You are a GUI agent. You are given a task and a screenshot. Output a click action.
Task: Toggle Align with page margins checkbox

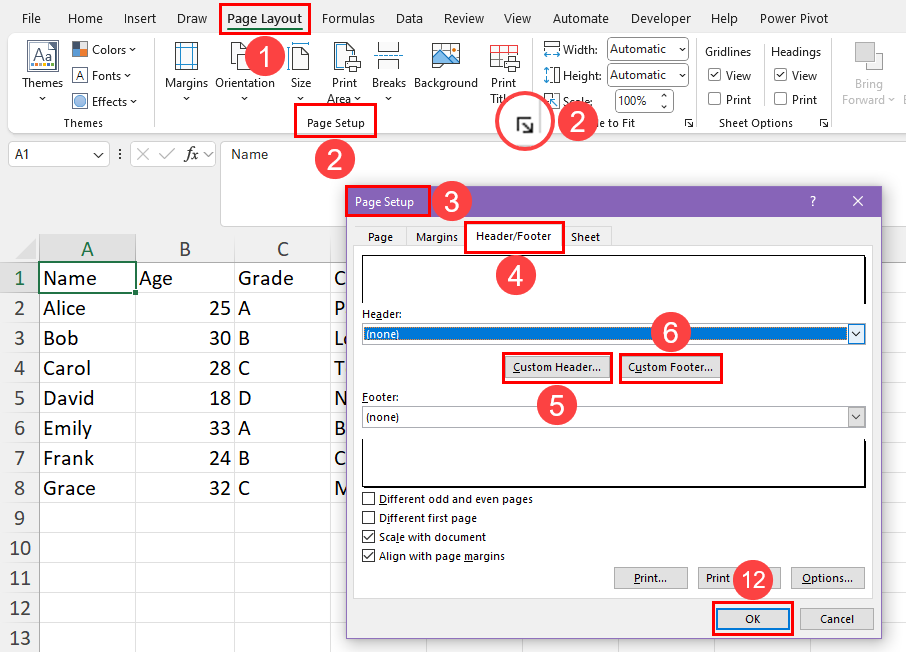click(368, 555)
